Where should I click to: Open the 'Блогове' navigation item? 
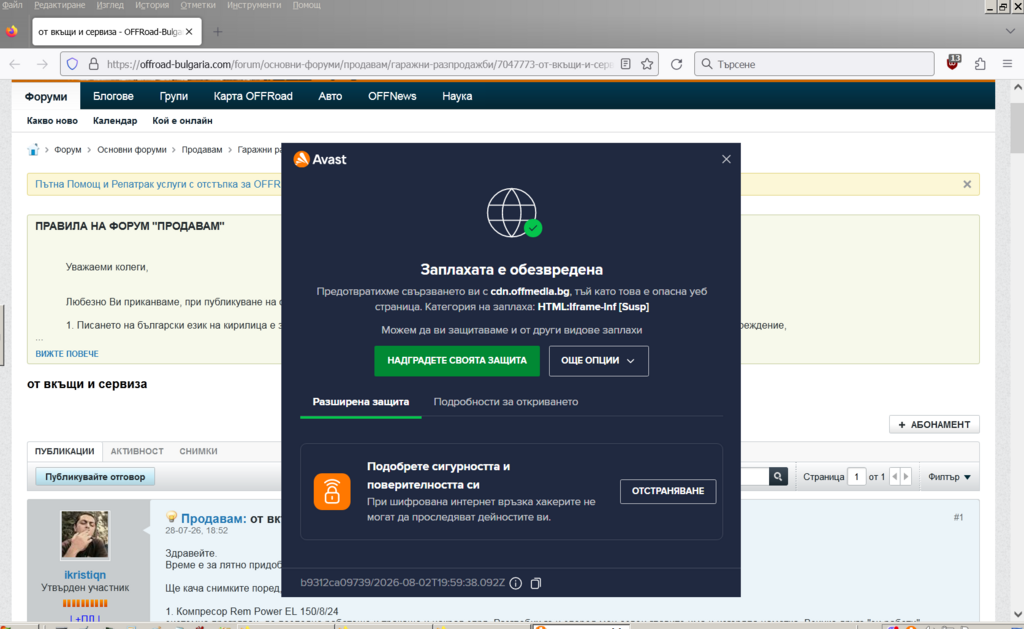click(113, 96)
